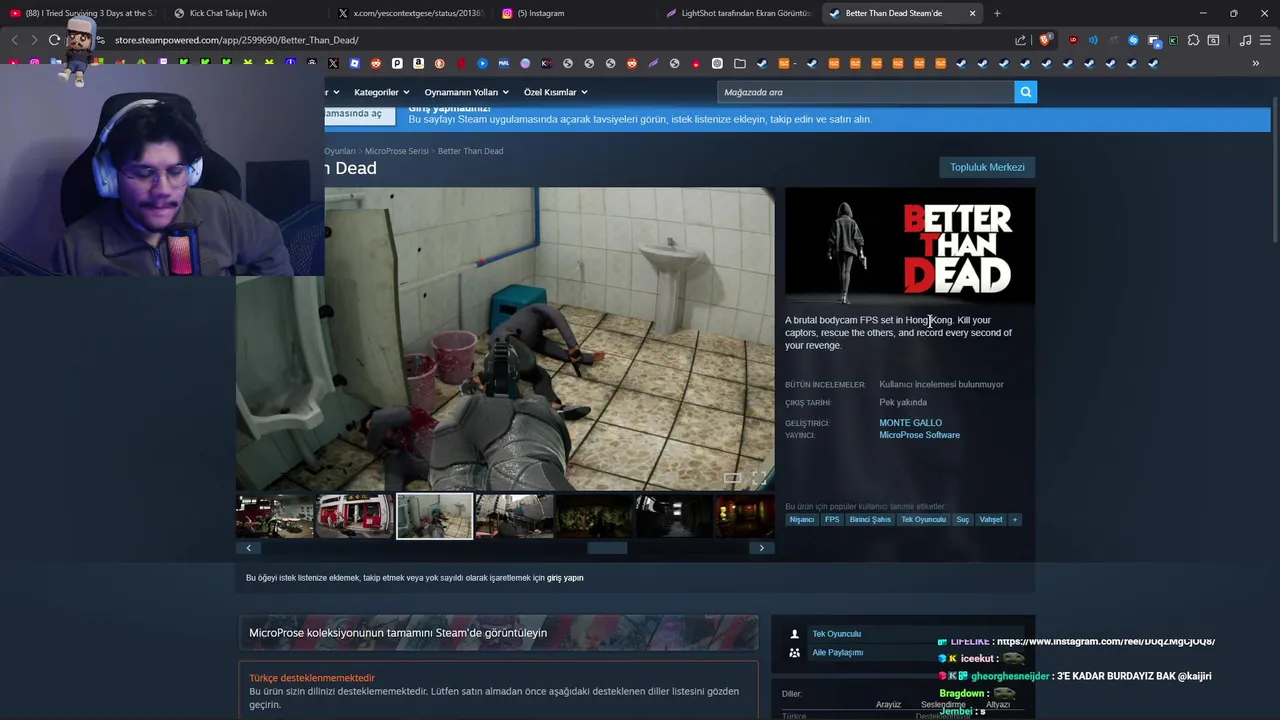Open the X (Twitter) bookmark icon
The image size is (1280, 720).
333,63
